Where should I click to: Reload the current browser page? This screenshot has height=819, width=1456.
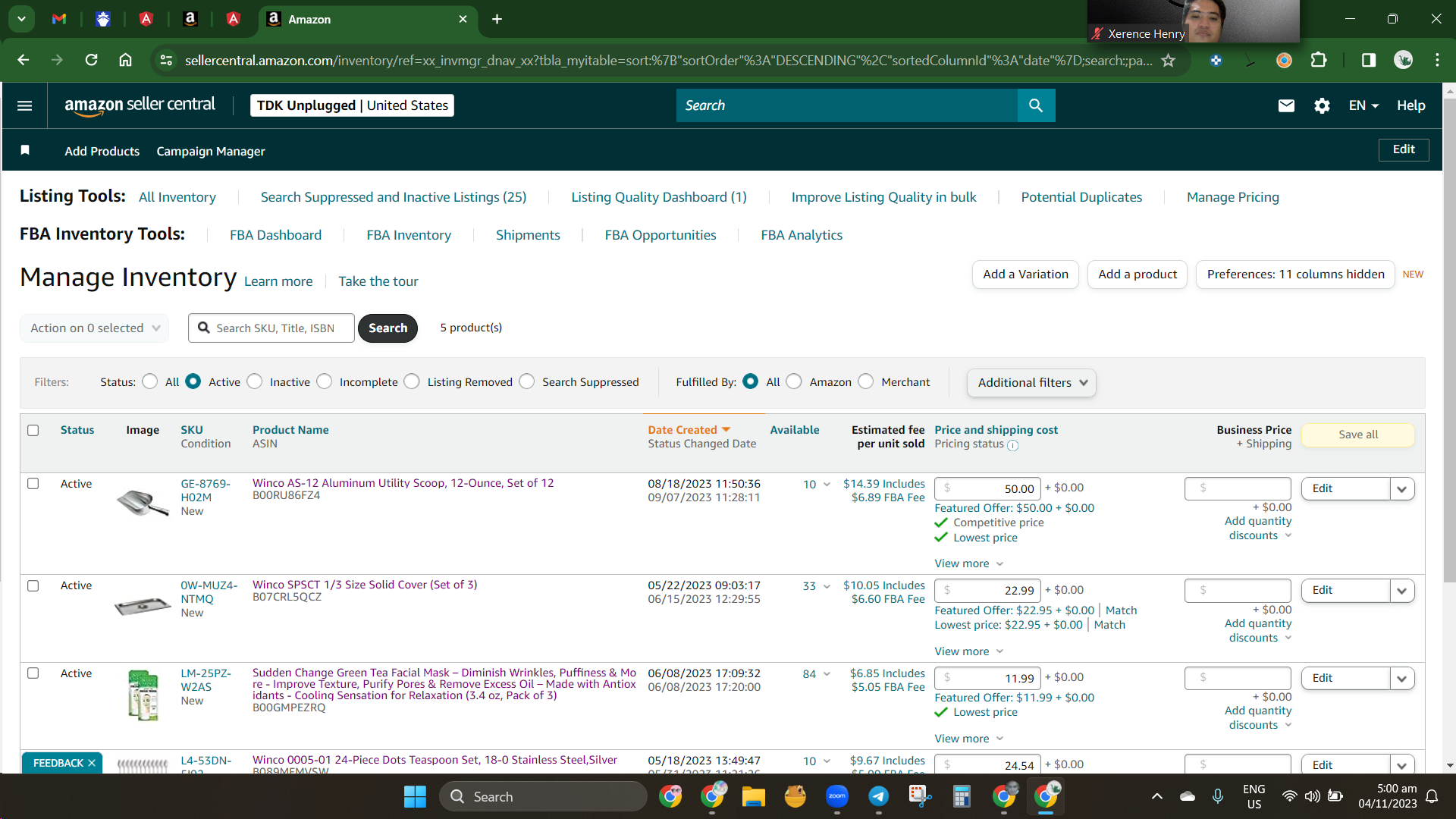(91, 60)
